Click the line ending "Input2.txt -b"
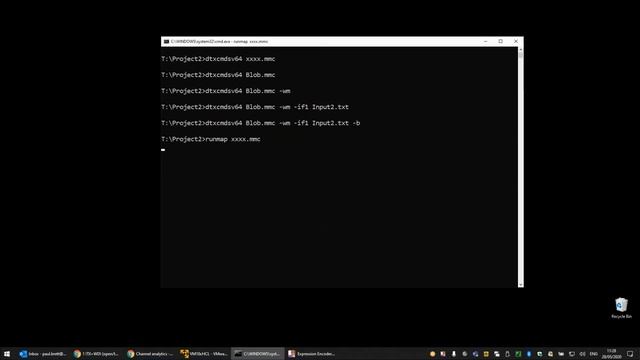Image resolution: width=640 pixels, height=360 pixels. tap(261, 123)
